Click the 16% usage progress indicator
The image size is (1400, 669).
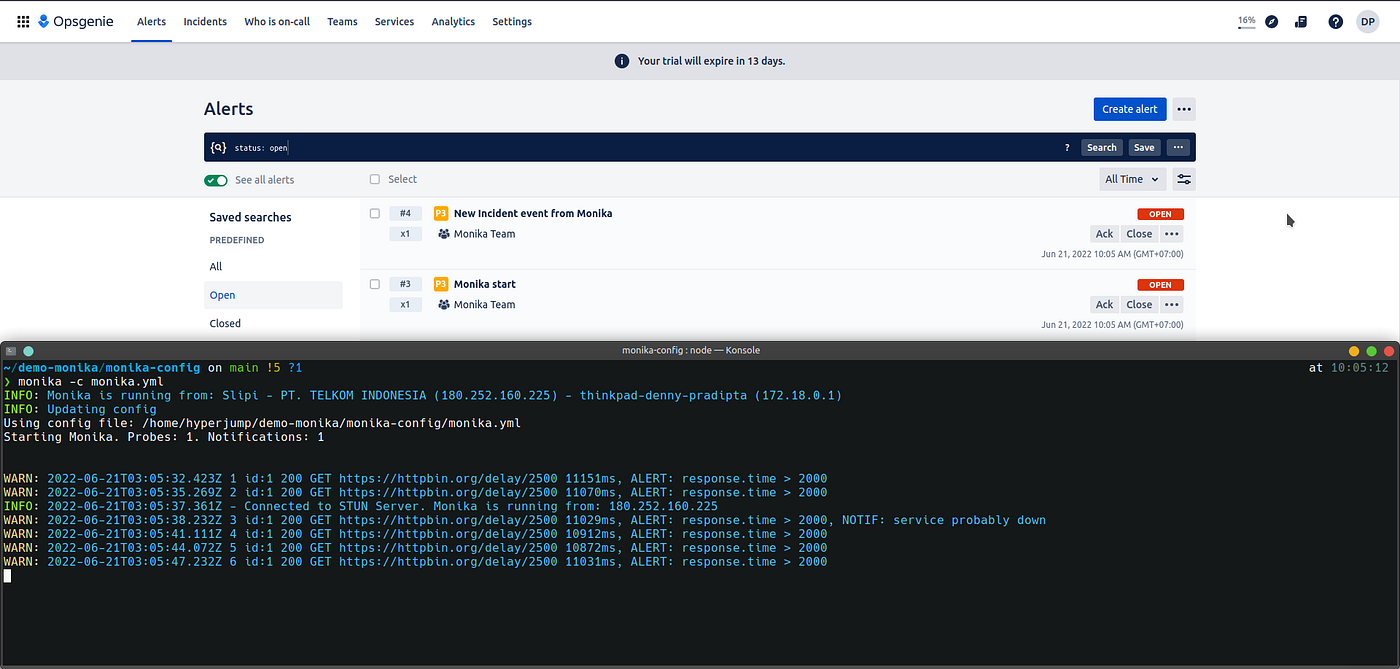tap(1247, 21)
